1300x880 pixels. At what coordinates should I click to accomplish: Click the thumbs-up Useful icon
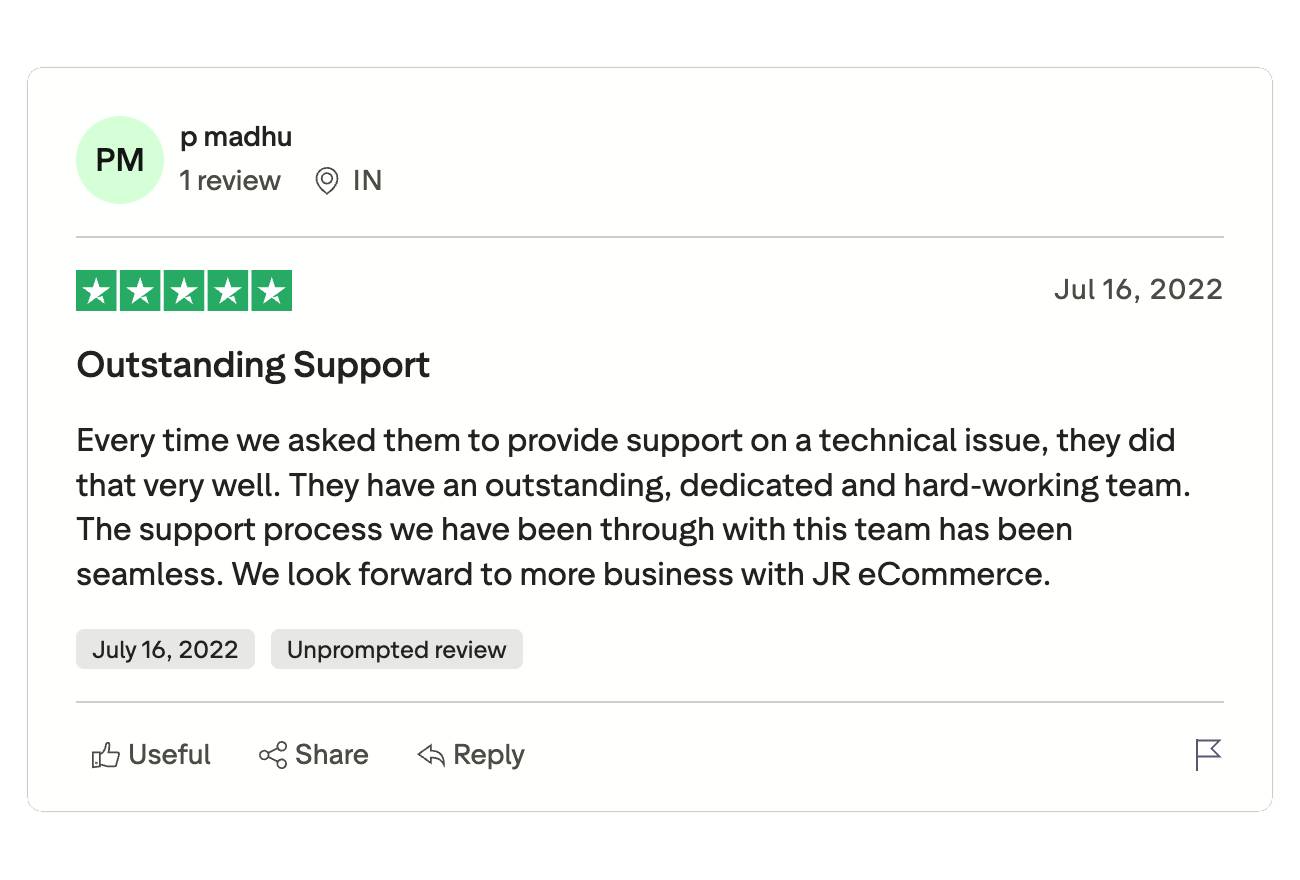click(105, 756)
